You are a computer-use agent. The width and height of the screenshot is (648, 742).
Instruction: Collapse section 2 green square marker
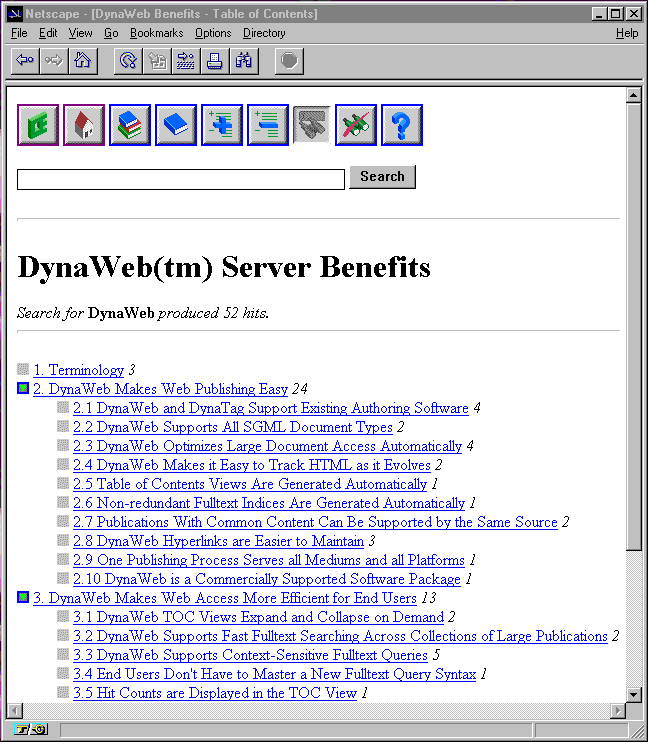point(23,388)
